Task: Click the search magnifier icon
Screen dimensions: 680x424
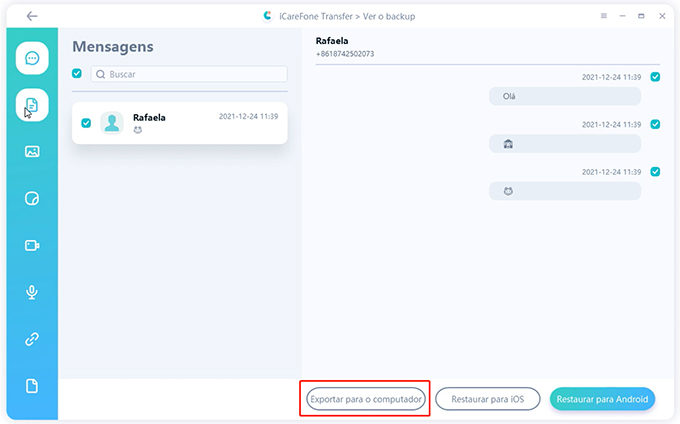Action: coord(101,74)
